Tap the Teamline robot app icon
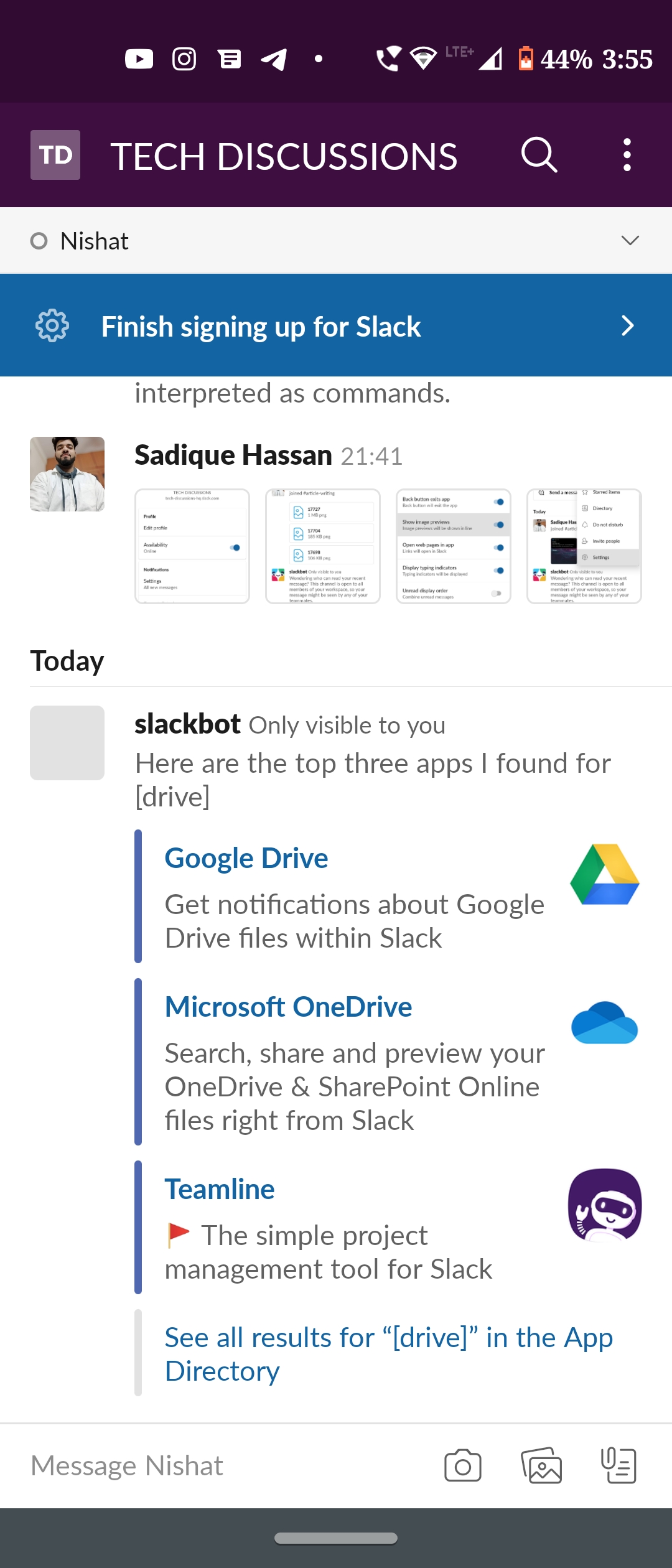This screenshot has width=672, height=1568. coord(605,1205)
